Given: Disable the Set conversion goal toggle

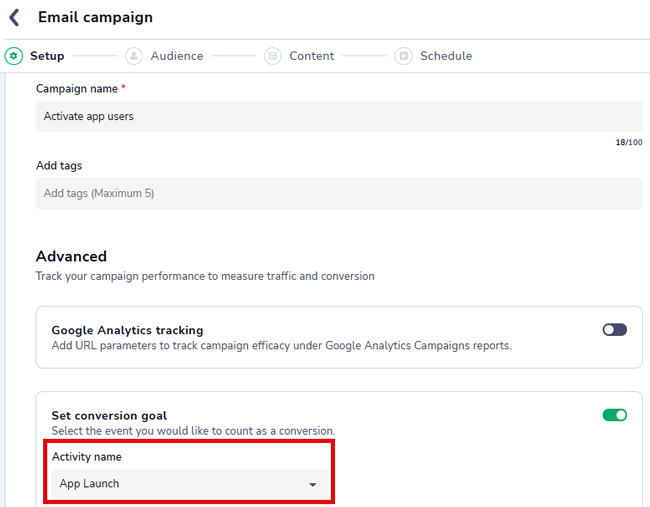Looking at the screenshot, I should 614,415.
